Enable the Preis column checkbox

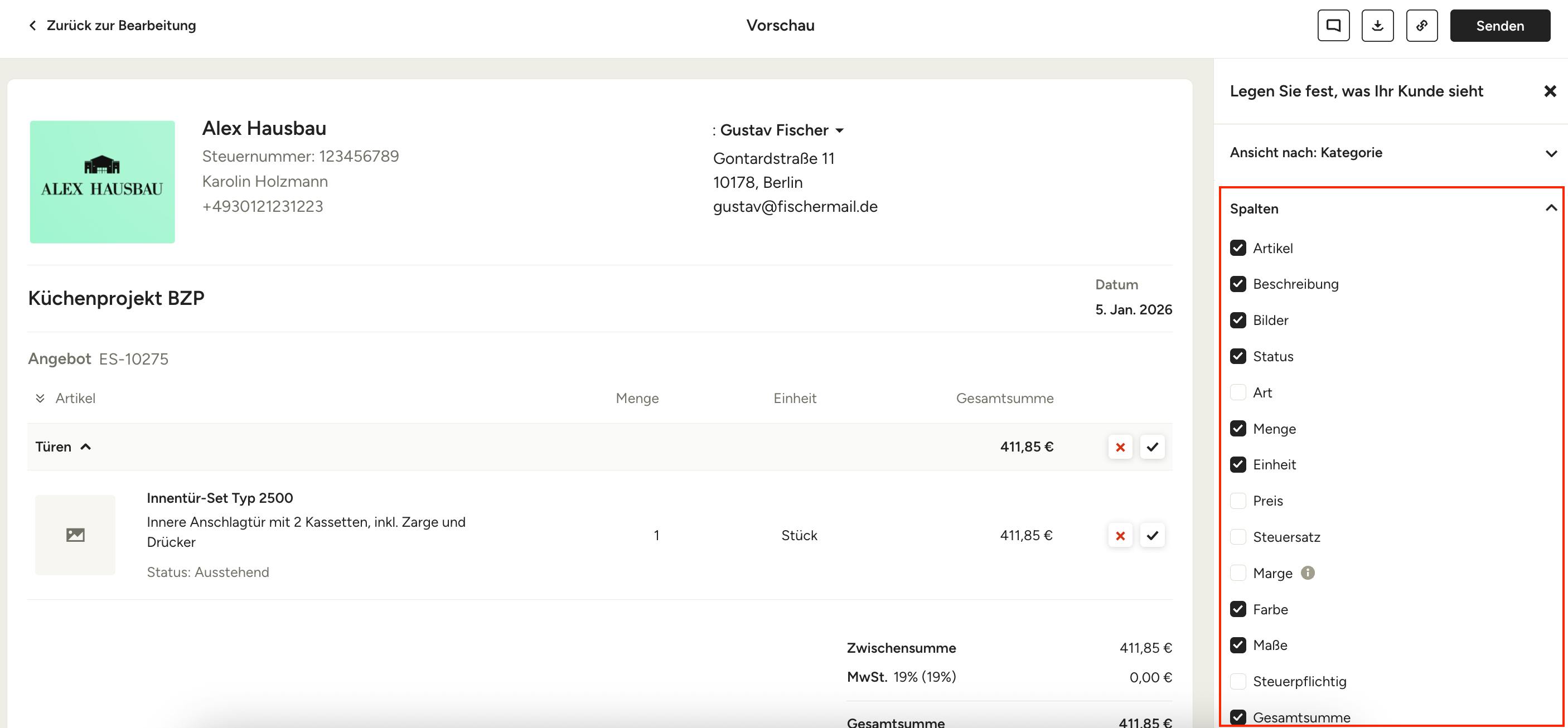coord(1238,501)
